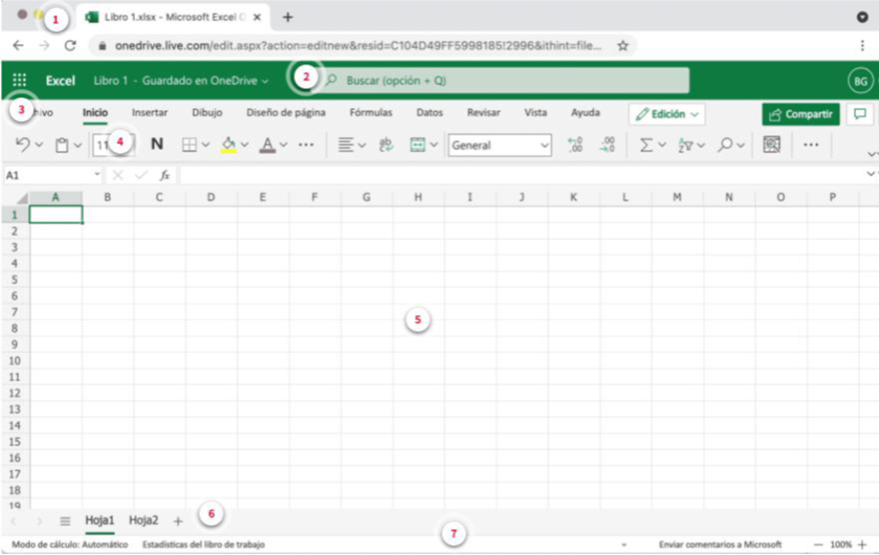This screenshot has height=555, width=879.
Task: Click Enviar comentarios a Microsoft link
Action: [x=720, y=544]
